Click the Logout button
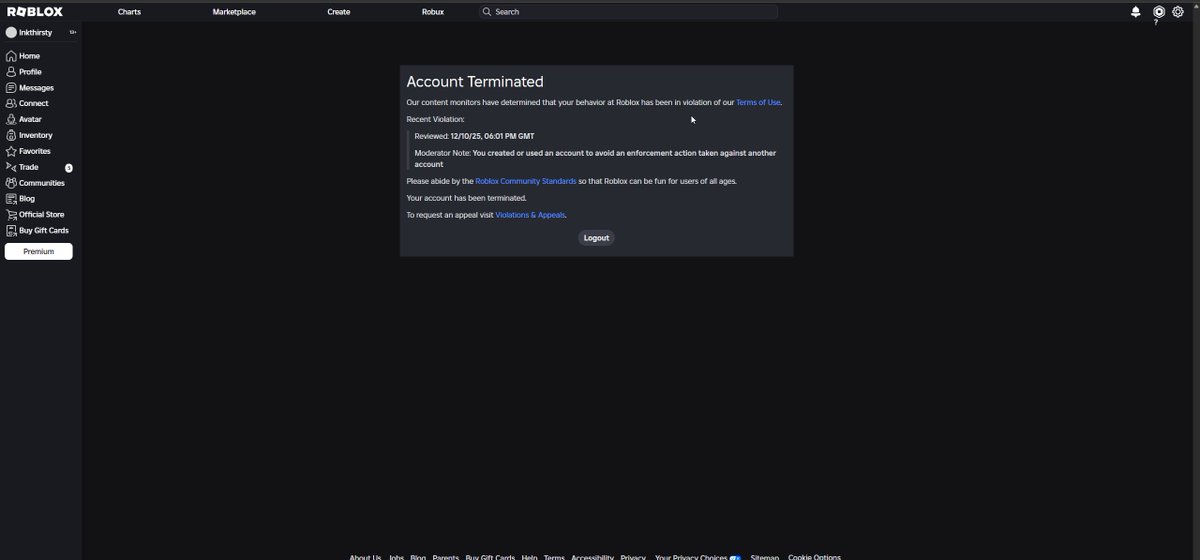The height and width of the screenshot is (560, 1200). (596, 238)
